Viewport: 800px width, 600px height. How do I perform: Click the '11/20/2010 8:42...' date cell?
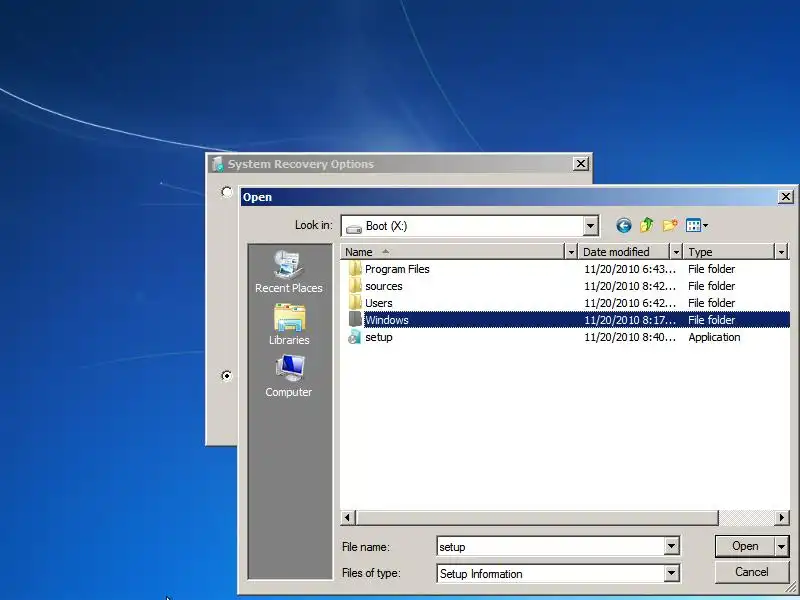click(x=630, y=286)
